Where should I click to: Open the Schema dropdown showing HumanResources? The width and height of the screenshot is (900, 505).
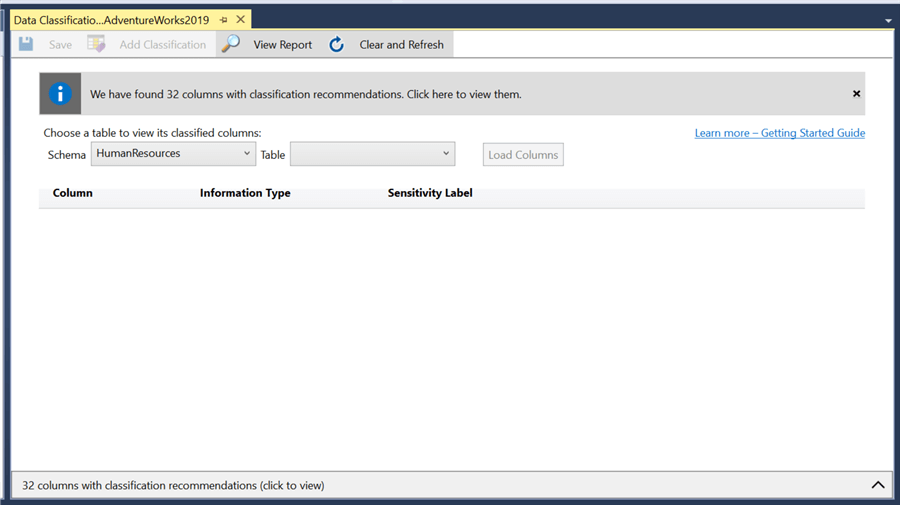pos(173,154)
